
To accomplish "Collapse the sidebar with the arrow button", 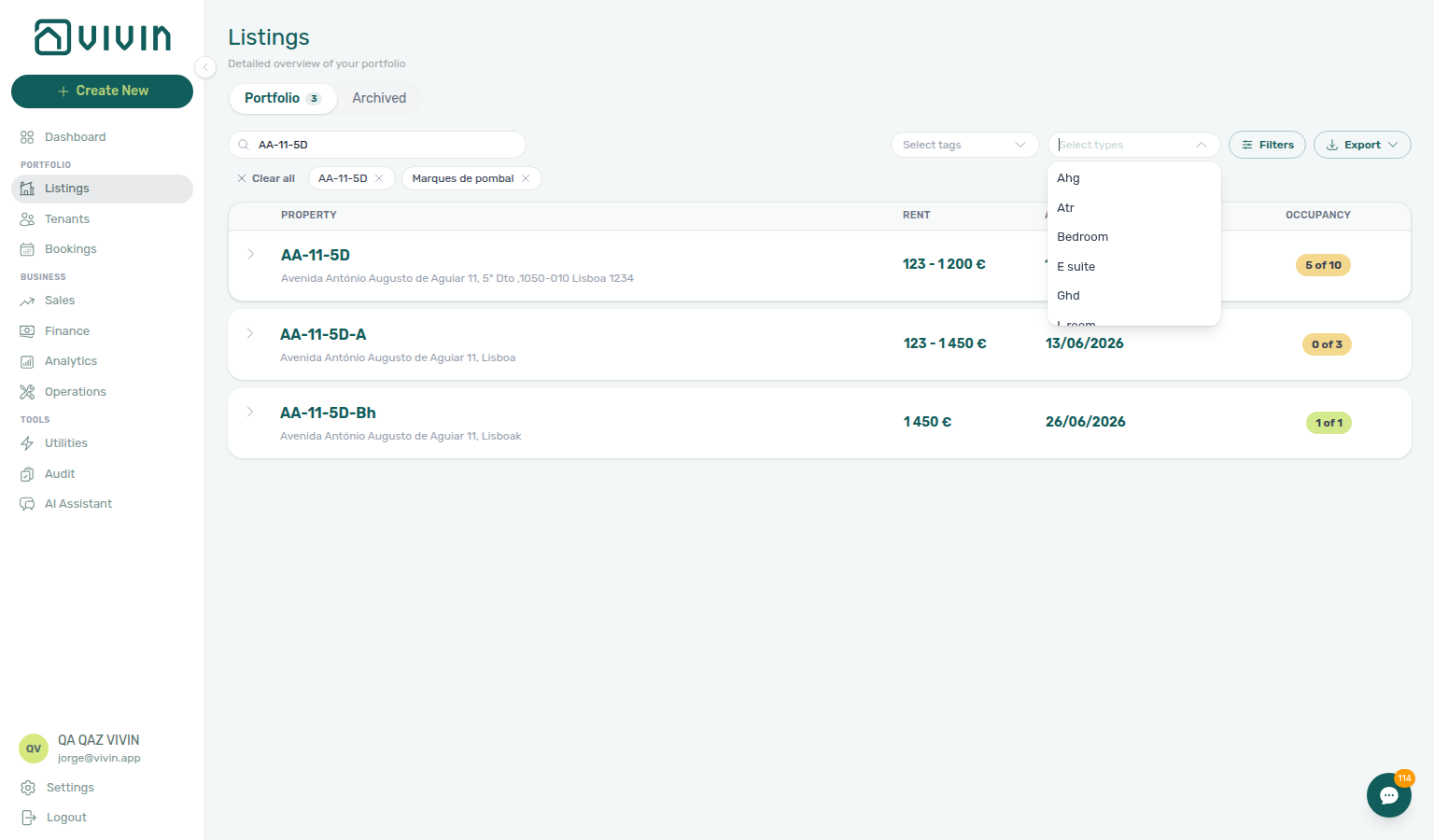I will click(x=205, y=66).
